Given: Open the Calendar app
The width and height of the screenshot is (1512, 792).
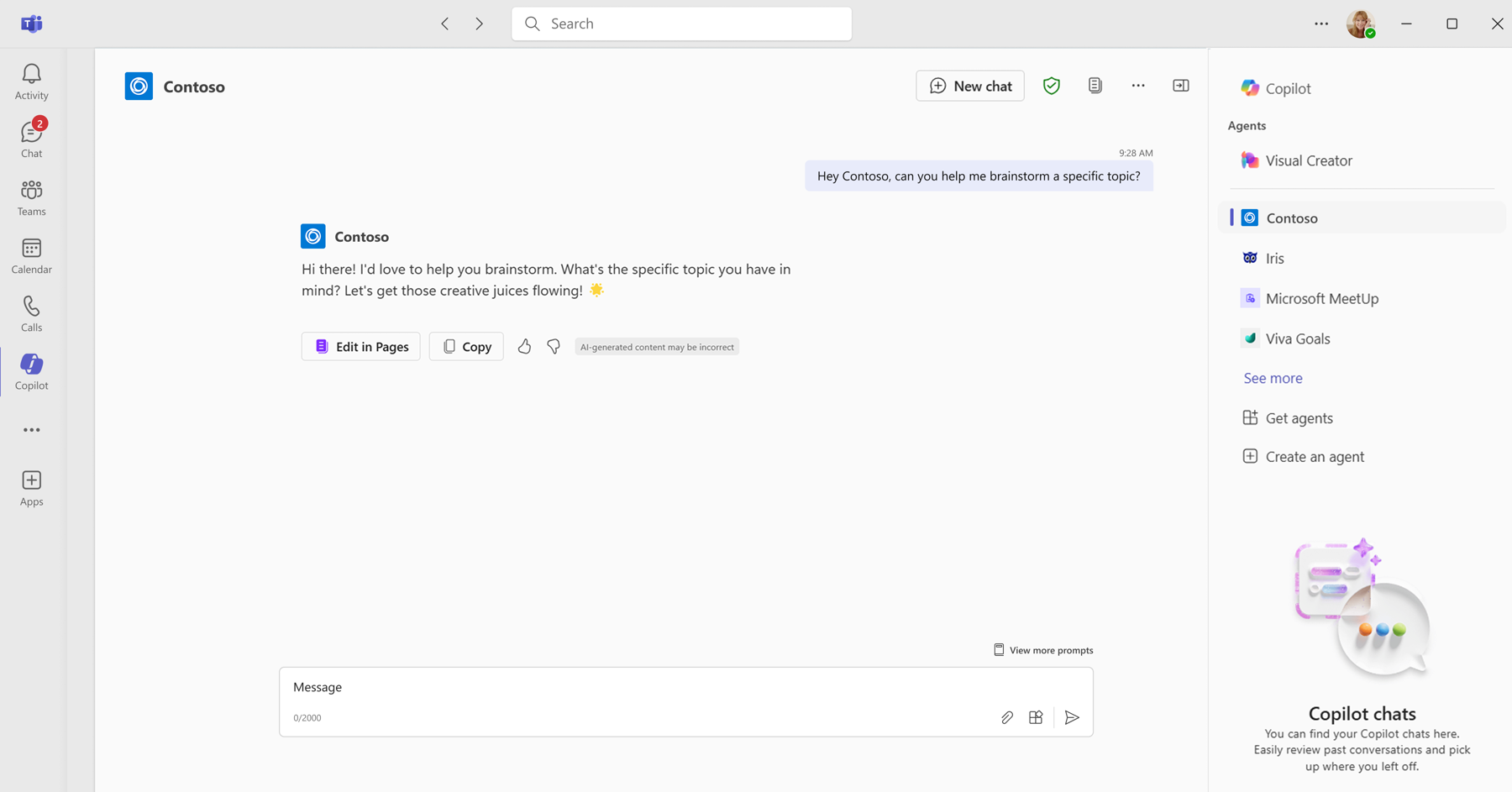Looking at the screenshot, I should coord(32,255).
